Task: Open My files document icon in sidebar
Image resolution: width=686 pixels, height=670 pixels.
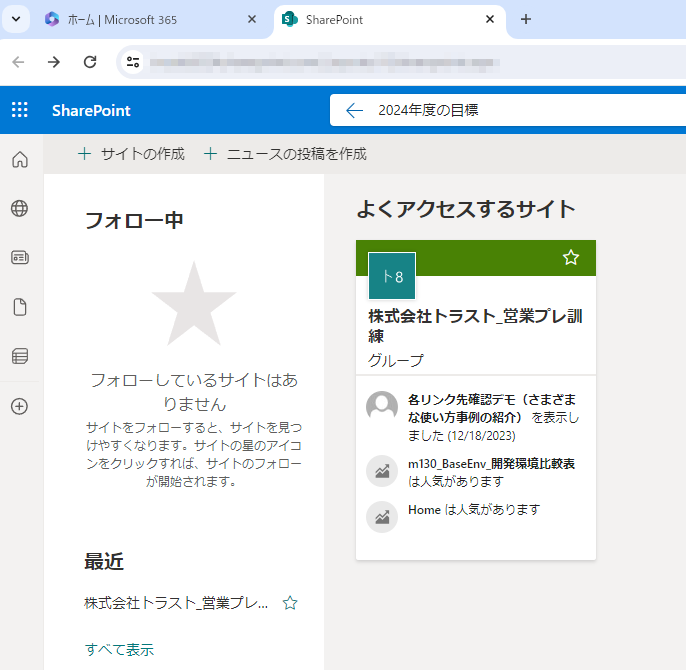Action: tap(20, 307)
